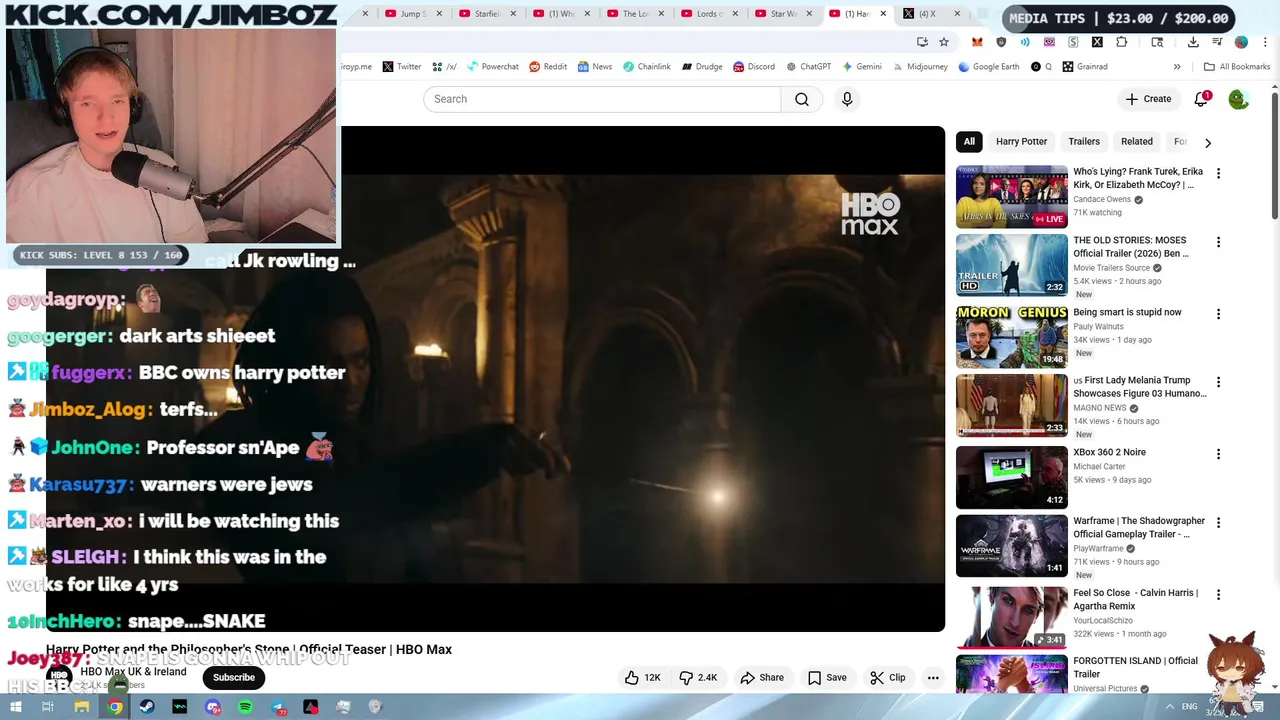1280x720 pixels.
Task: Open Drudge bookmark
Action: [x=703, y=67]
